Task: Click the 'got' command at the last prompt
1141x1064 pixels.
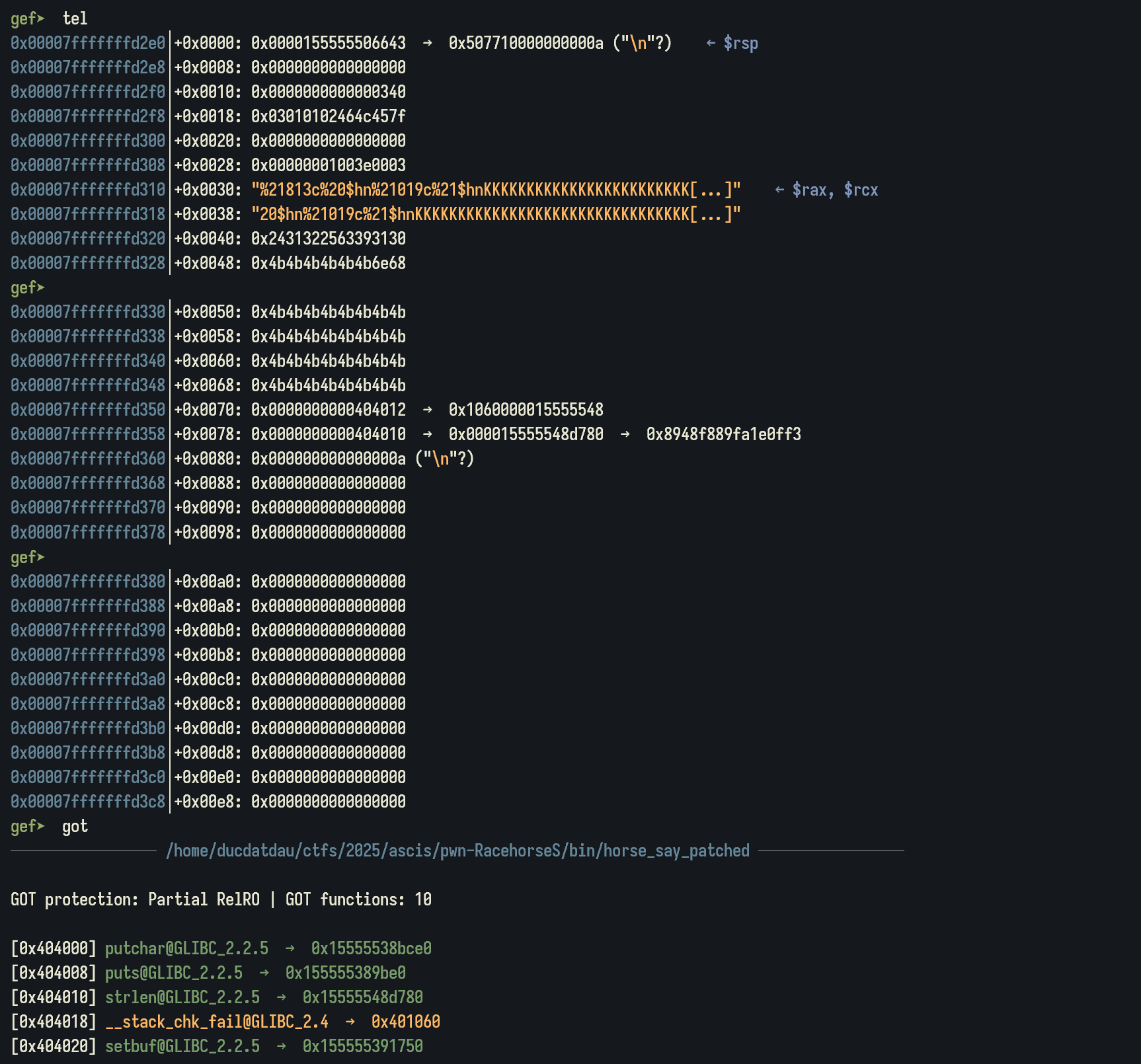Action: pyautogui.click(x=75, y=827)
